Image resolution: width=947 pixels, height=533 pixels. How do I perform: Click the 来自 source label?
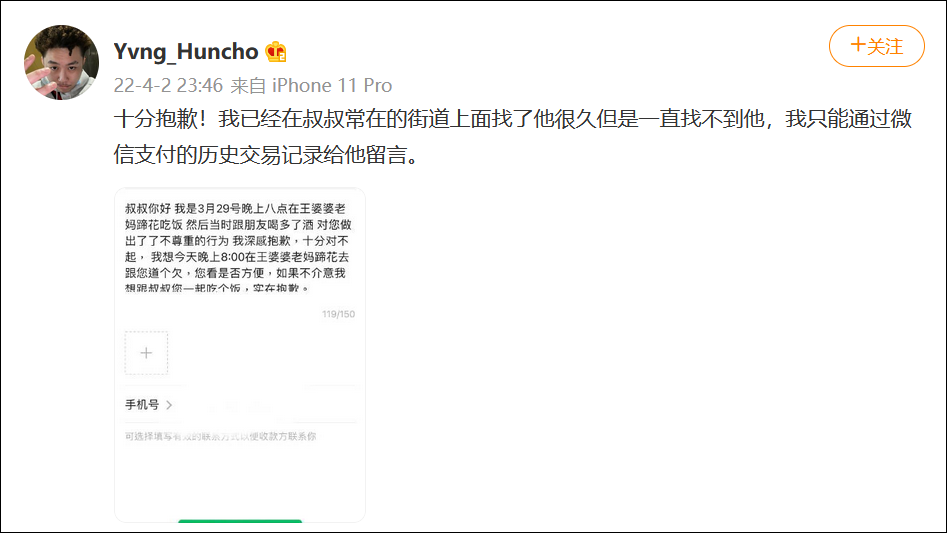point(248,86)
